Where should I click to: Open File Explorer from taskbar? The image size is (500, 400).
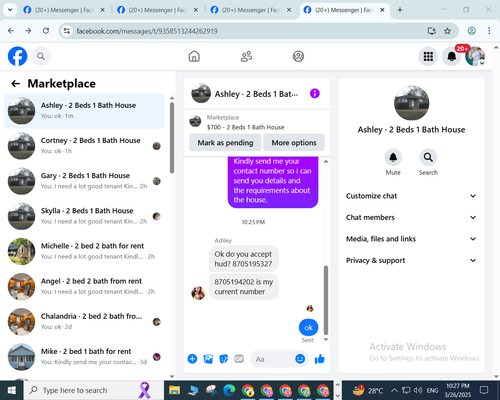[174, 390]
